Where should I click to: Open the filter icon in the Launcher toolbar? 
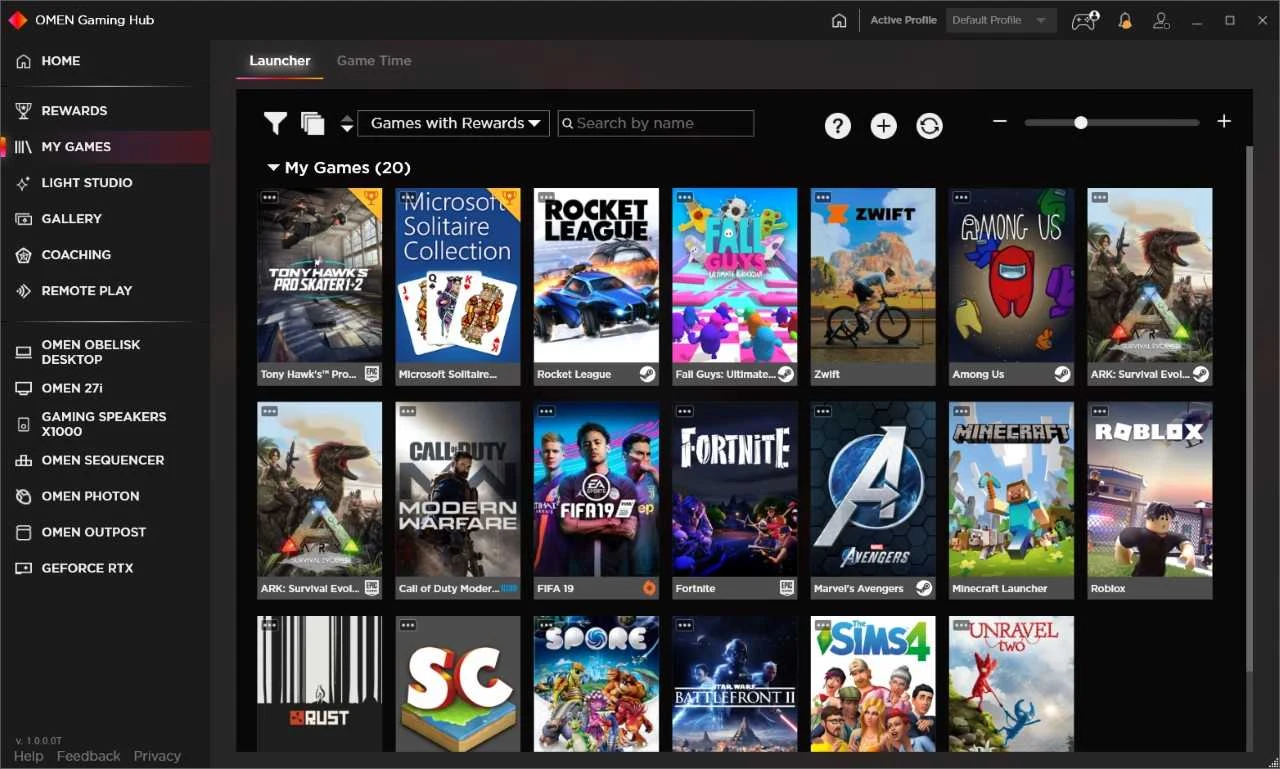(275, 124)
